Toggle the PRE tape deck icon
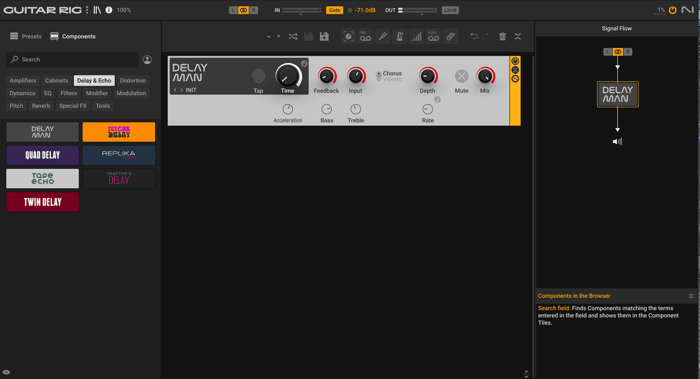Screen dimensions: 700x379 pos(365,37)
